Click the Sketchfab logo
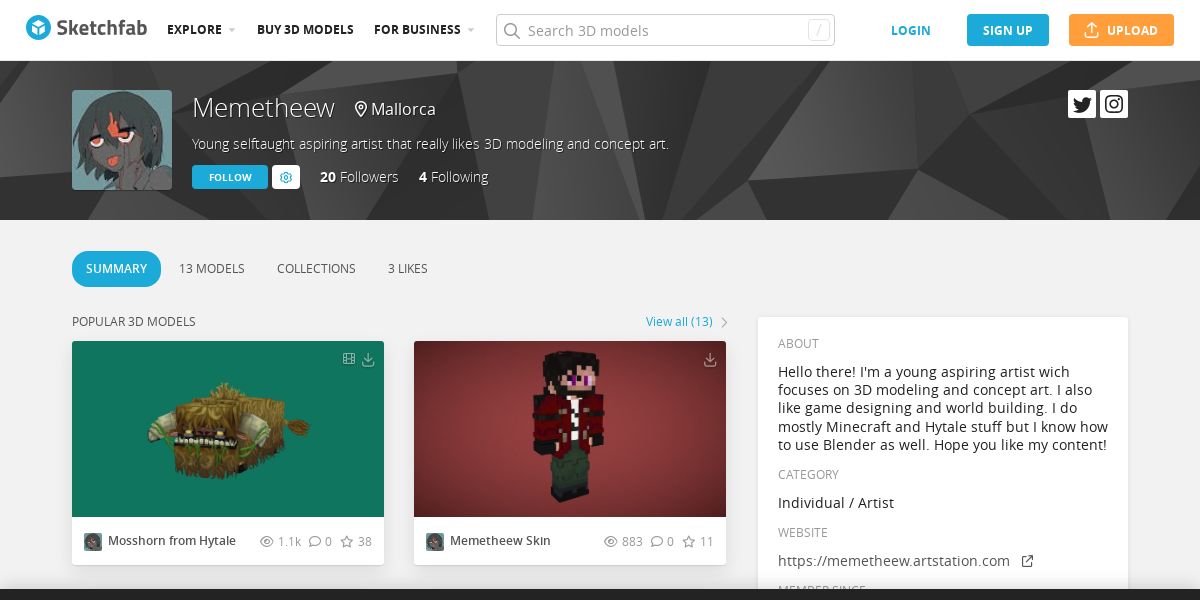This screenshot has height=600, width=1200. click(x=87, y=29)
